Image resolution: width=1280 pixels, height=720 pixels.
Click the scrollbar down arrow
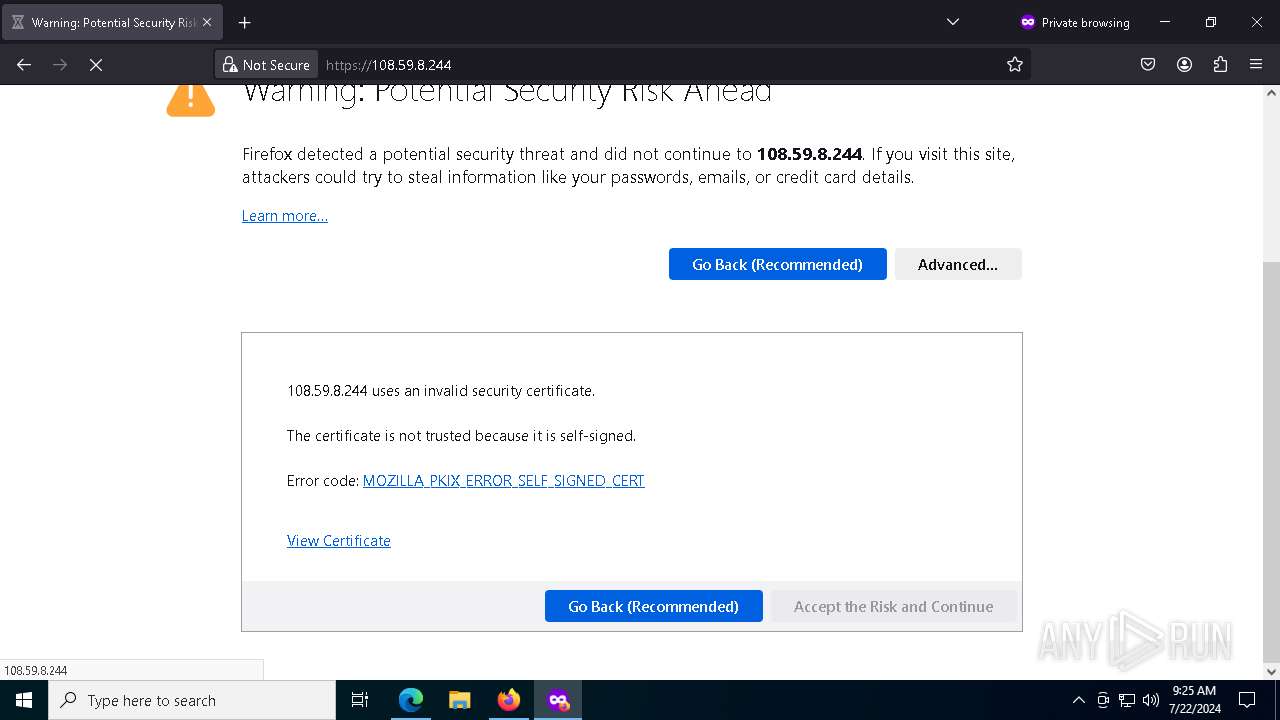[1271, 671]
